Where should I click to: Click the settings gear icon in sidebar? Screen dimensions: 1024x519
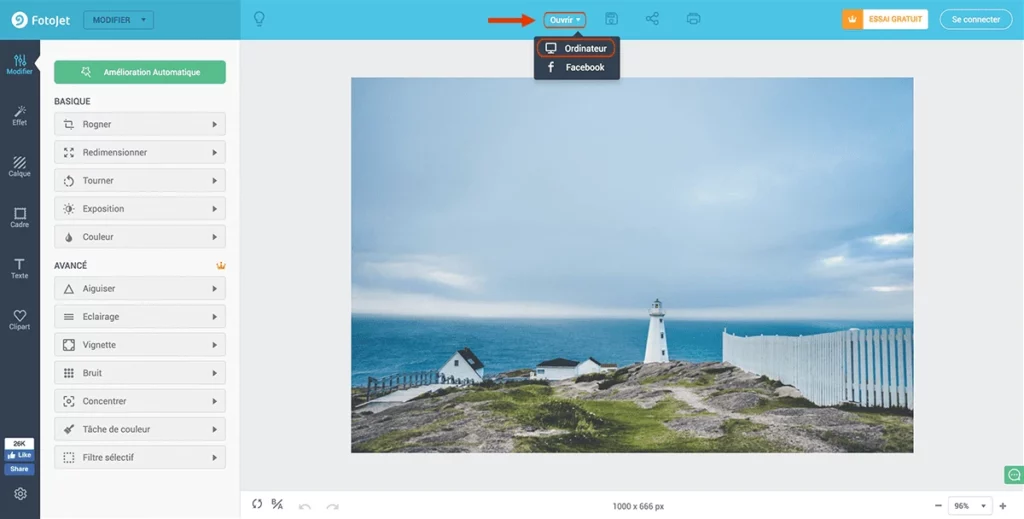point(20,494)
